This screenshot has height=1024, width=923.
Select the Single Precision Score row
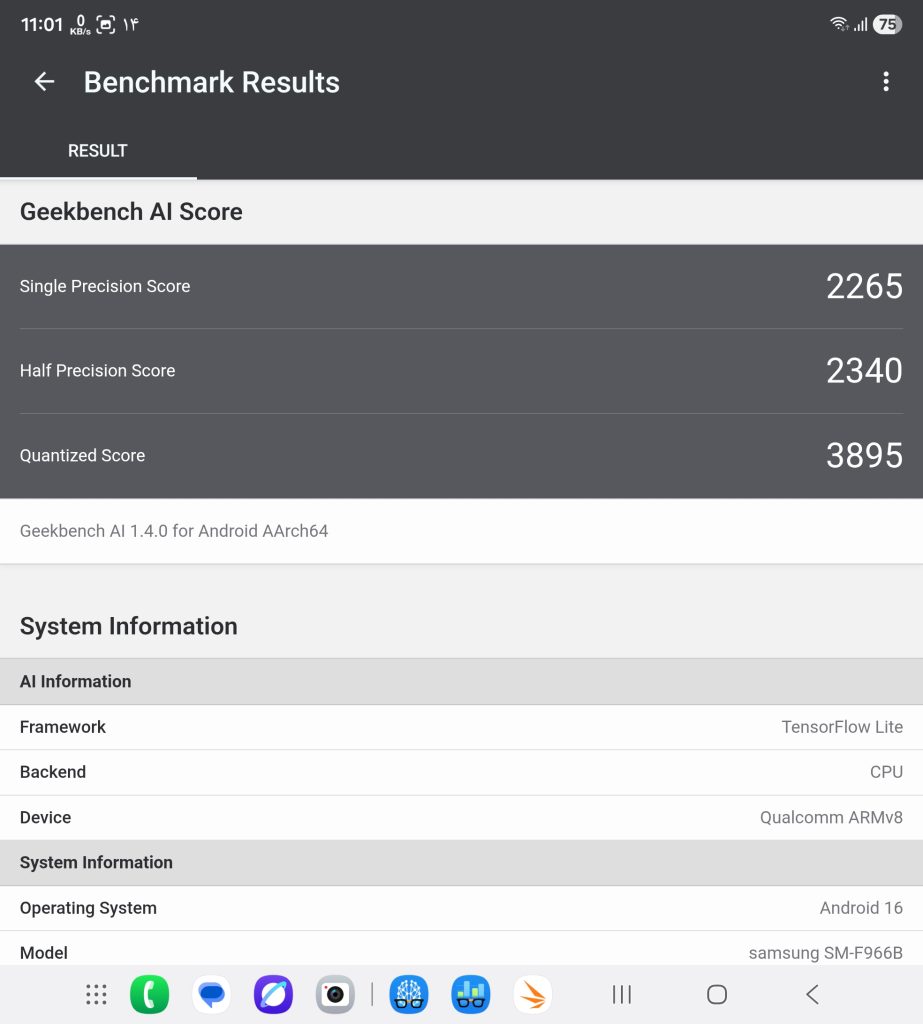461,286
